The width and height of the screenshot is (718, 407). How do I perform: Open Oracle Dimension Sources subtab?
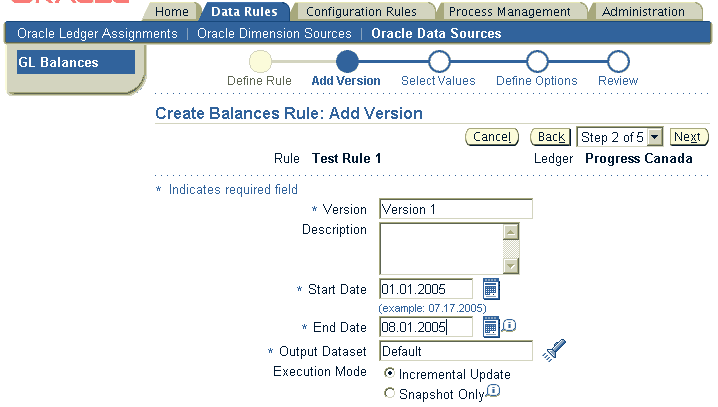(274, 33)
